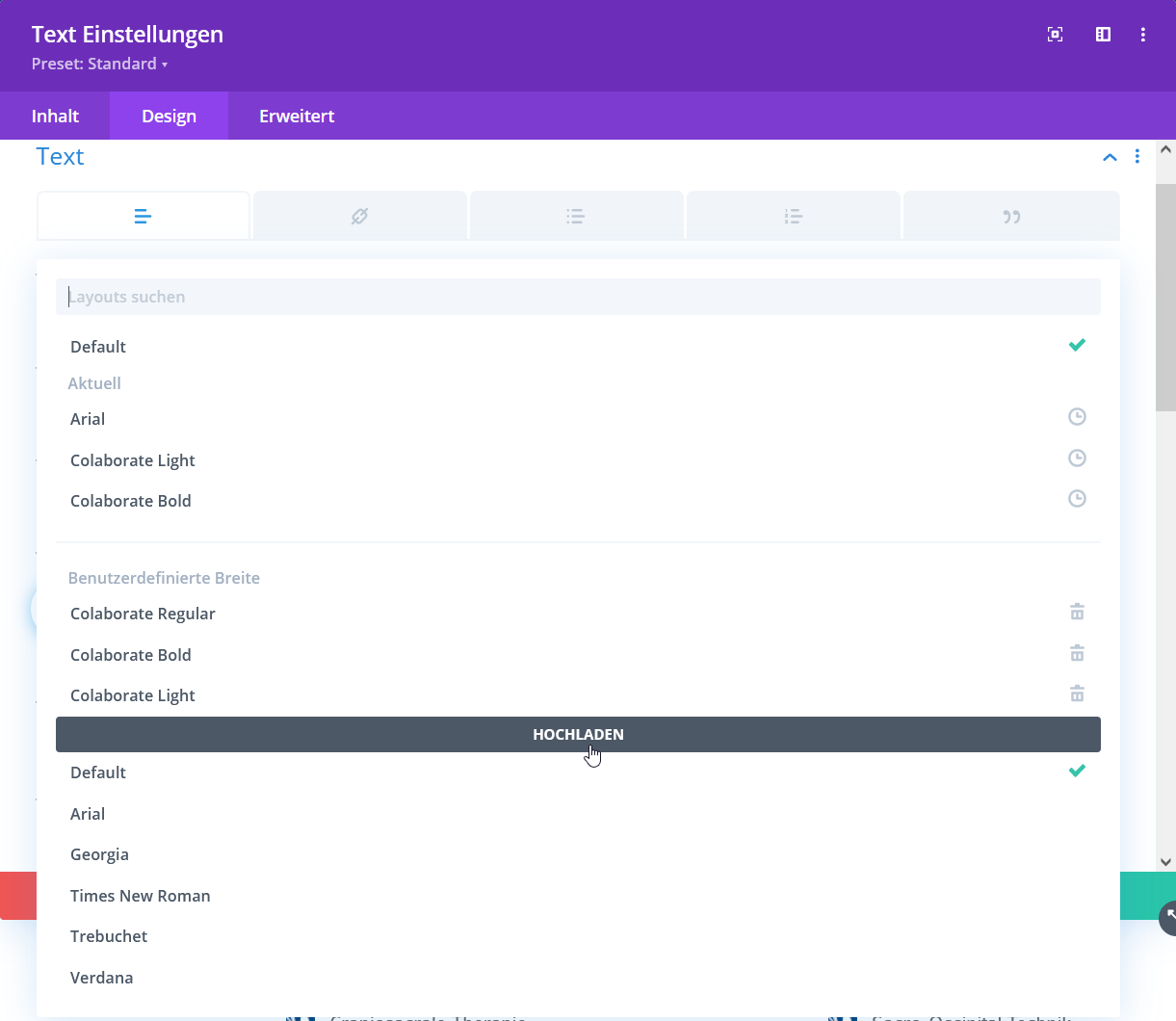Delete the custom Colaborate Light font
The height and width of the screenshot is (1021, 1176).
coord(1077,694)
